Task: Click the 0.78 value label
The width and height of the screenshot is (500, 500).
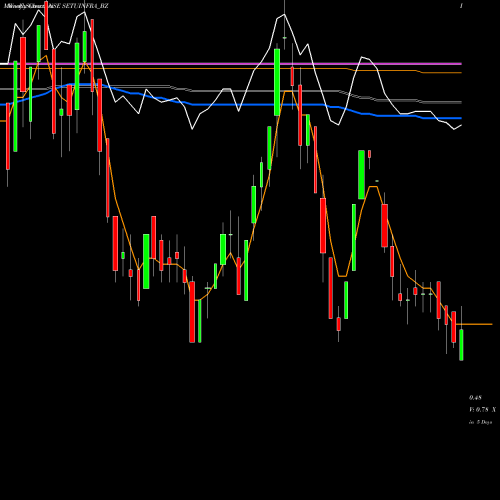Action: [x=482, y=410]
